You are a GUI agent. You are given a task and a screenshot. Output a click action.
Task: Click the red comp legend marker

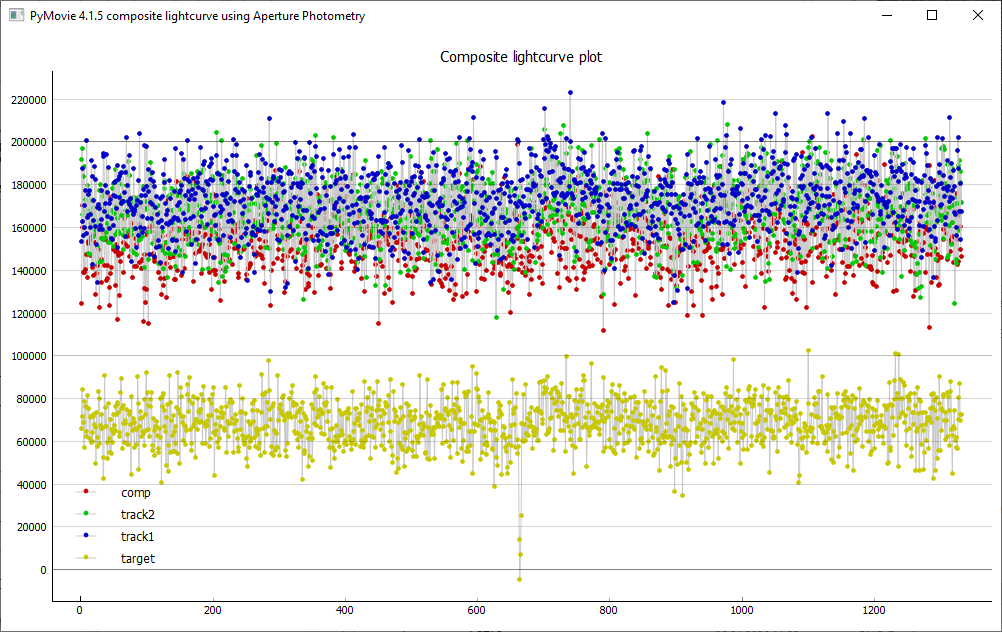pyautogui.click(x=86, y=492)
